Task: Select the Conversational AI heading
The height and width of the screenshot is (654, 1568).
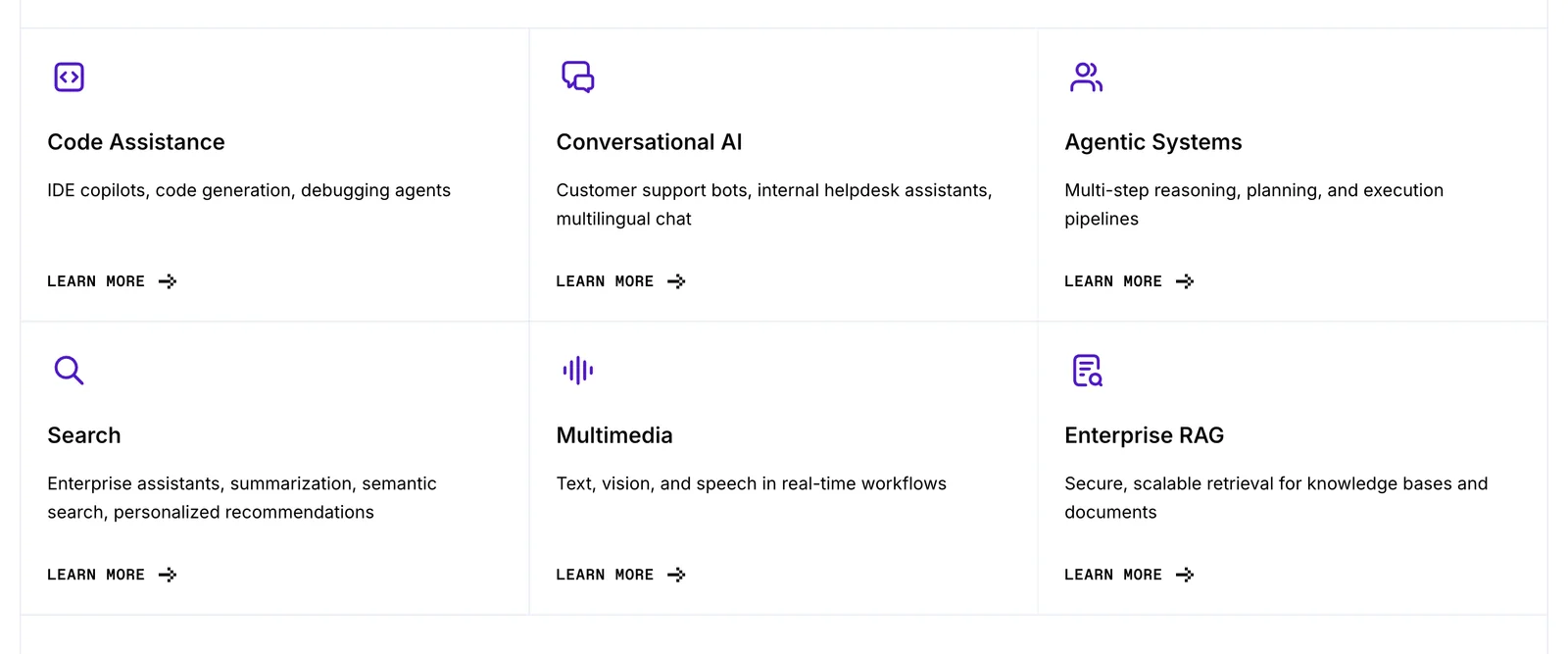Action: click(x=649, y=142)
